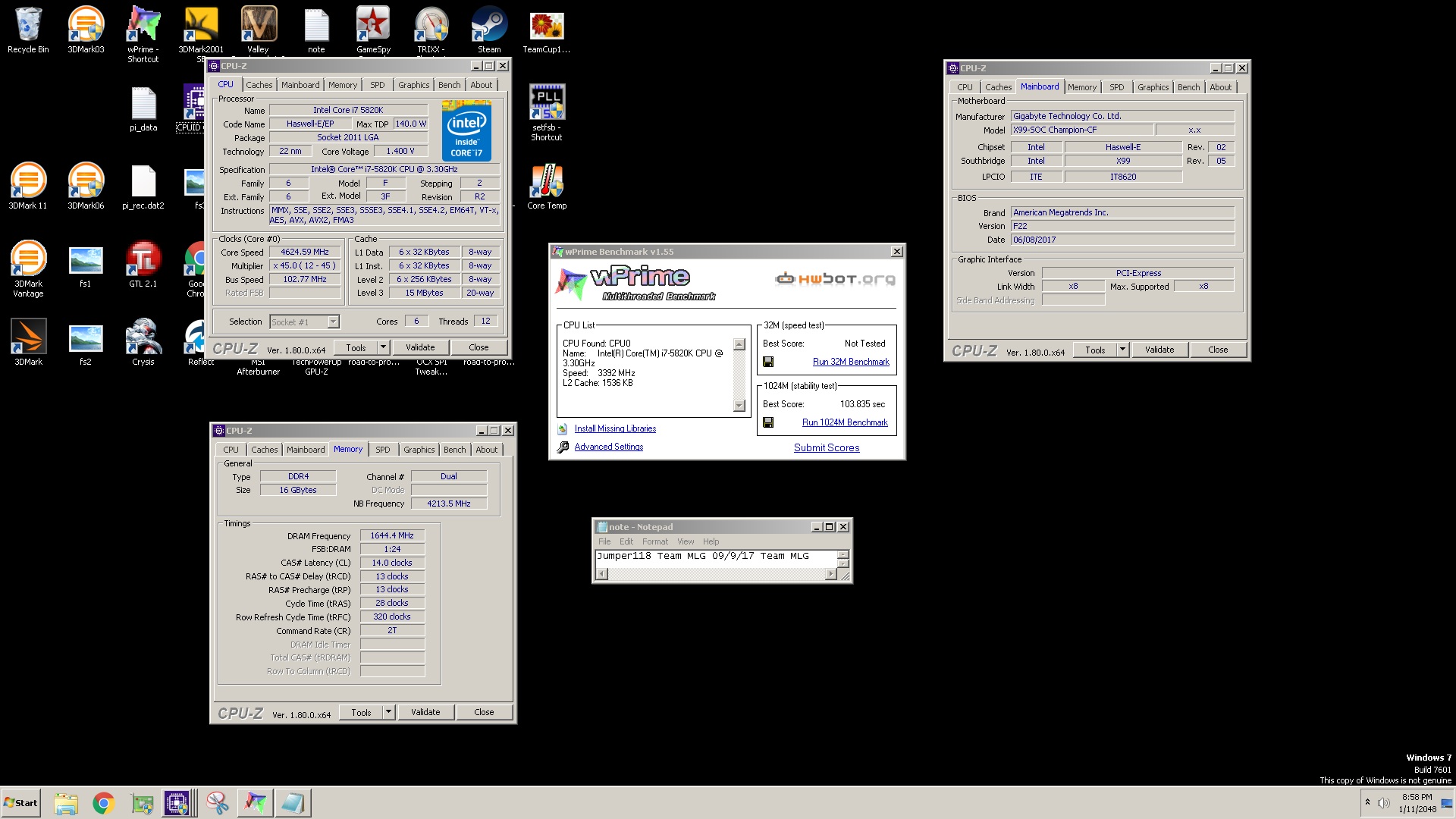This screenshot has height=819, width=1456.
Task: Launch the wPrime shortcut icon
Action: [x=143, y=34]
